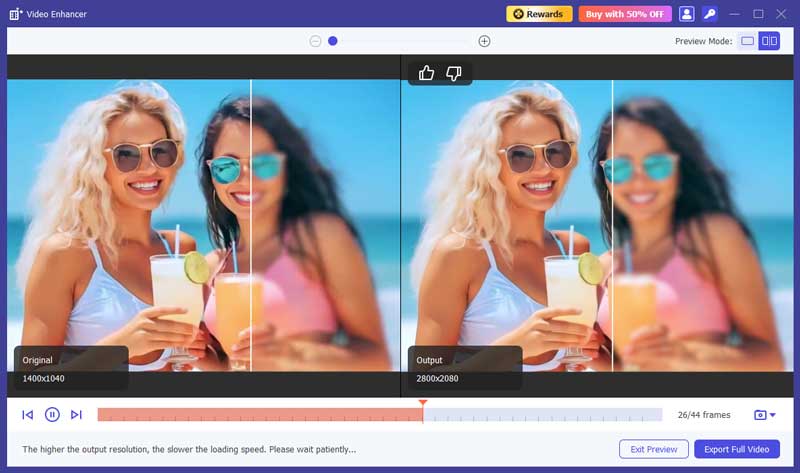Click the Original 1400x1040 label

pyautogui.click(x=71, y=368)
